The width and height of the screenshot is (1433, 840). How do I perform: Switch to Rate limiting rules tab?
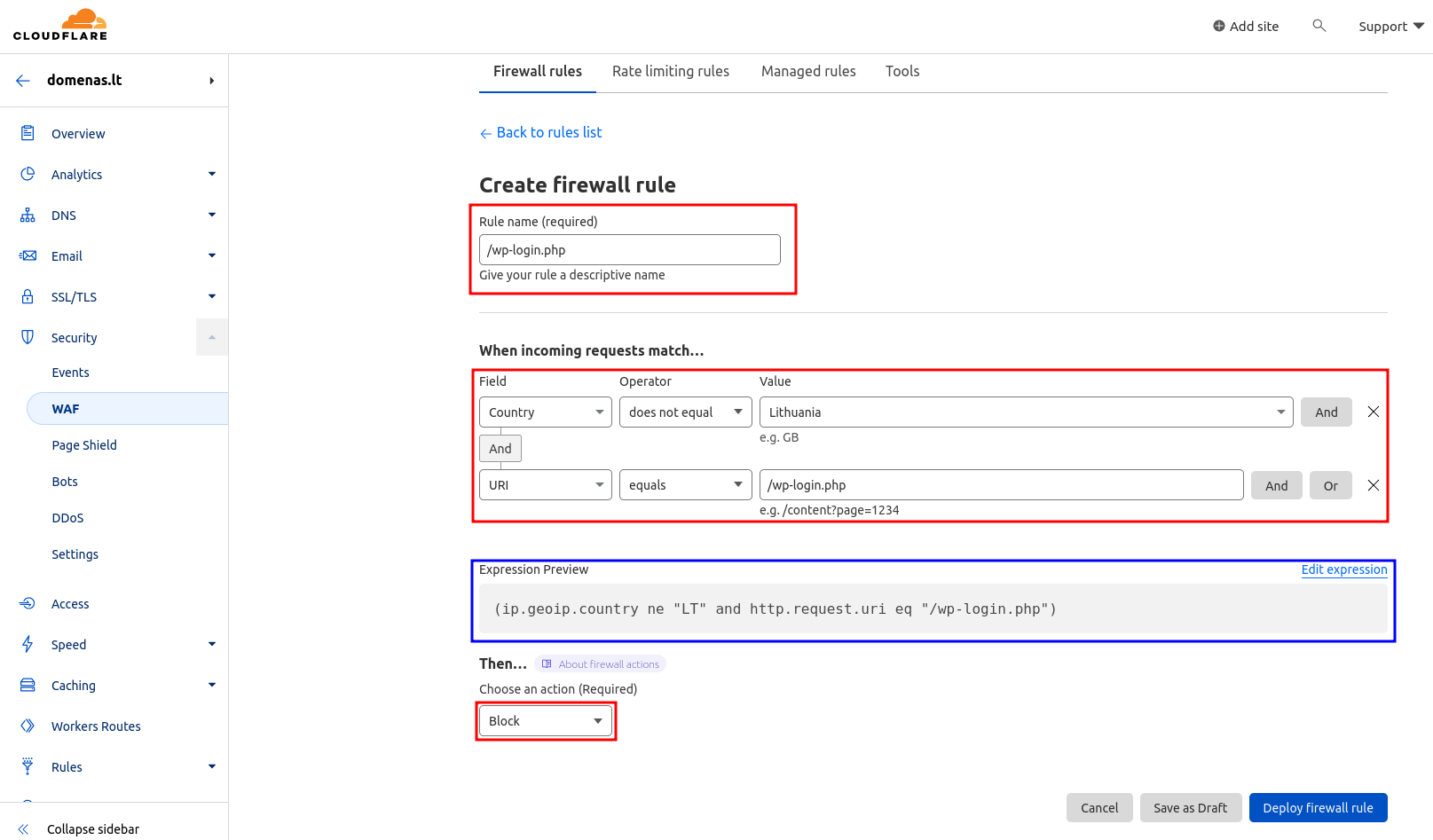tap(670, 71)
